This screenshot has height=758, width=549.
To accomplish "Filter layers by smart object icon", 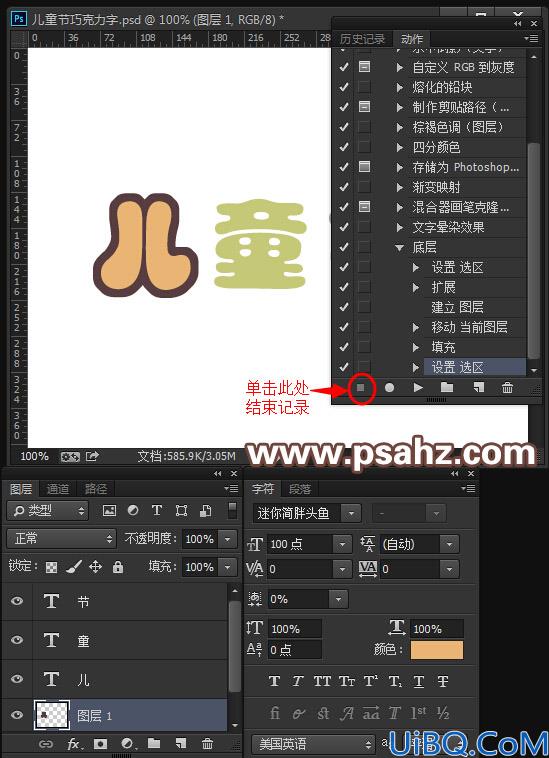I will click(205, 510).
